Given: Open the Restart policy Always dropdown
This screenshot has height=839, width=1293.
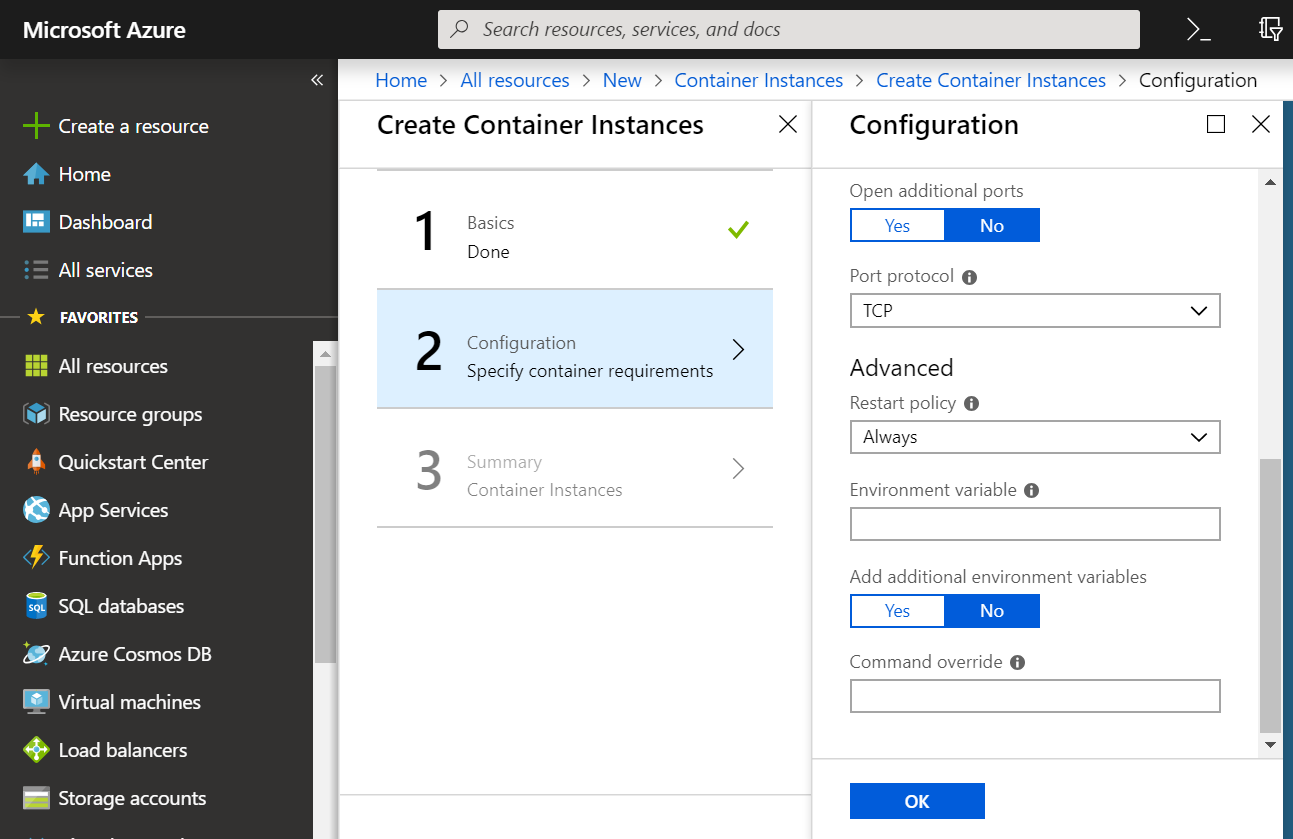Looking at the screenshot, I should pos(1035,437).
